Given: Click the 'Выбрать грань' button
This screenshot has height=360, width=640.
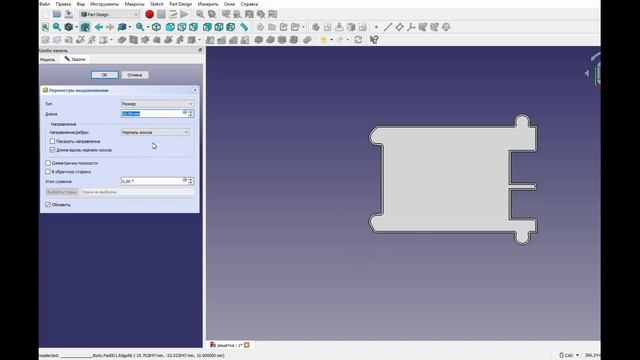Looking at the screenshot, I should pos(62,192).
